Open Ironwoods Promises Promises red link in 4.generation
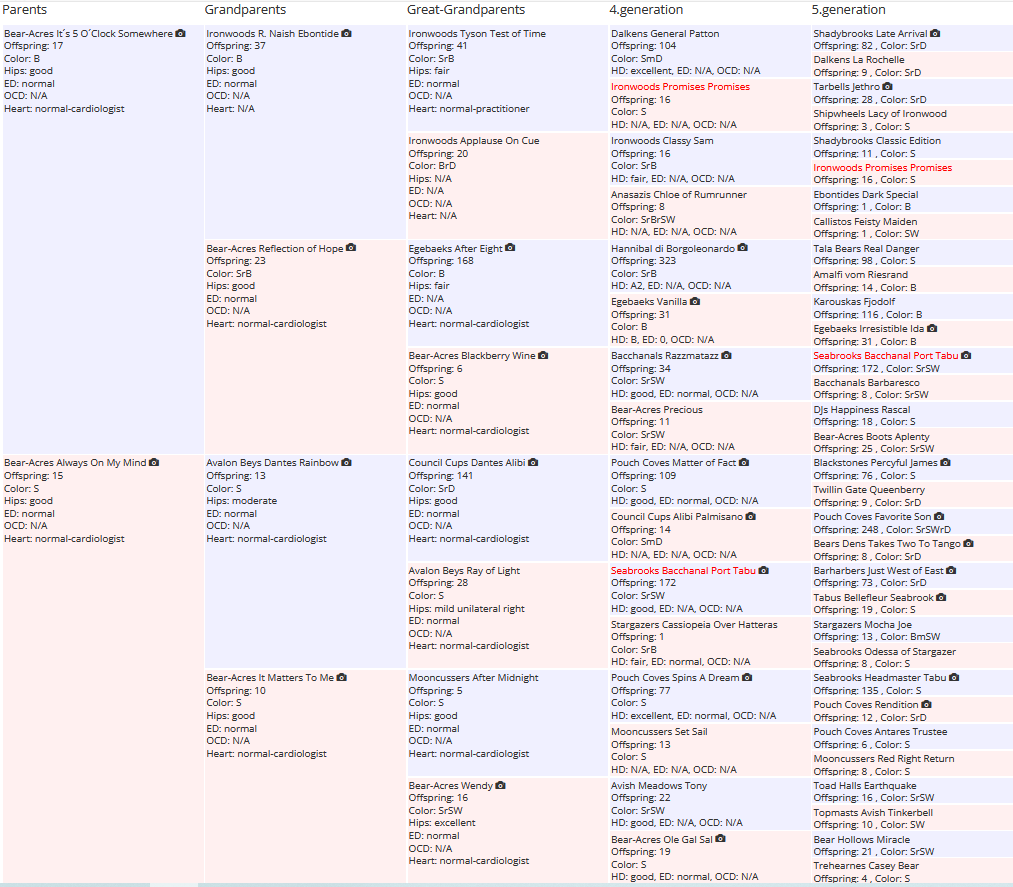This screenshot has width=1013, height=887. coord(680,87)
